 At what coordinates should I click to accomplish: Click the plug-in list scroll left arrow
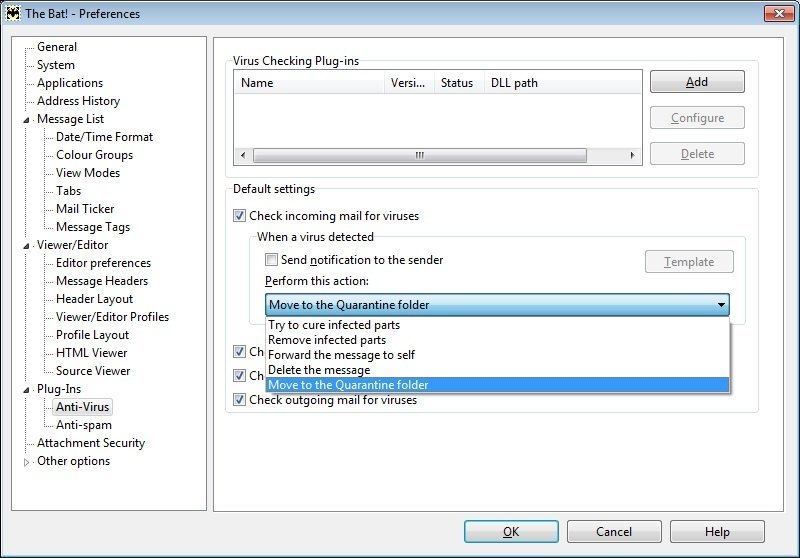(243, 155)
